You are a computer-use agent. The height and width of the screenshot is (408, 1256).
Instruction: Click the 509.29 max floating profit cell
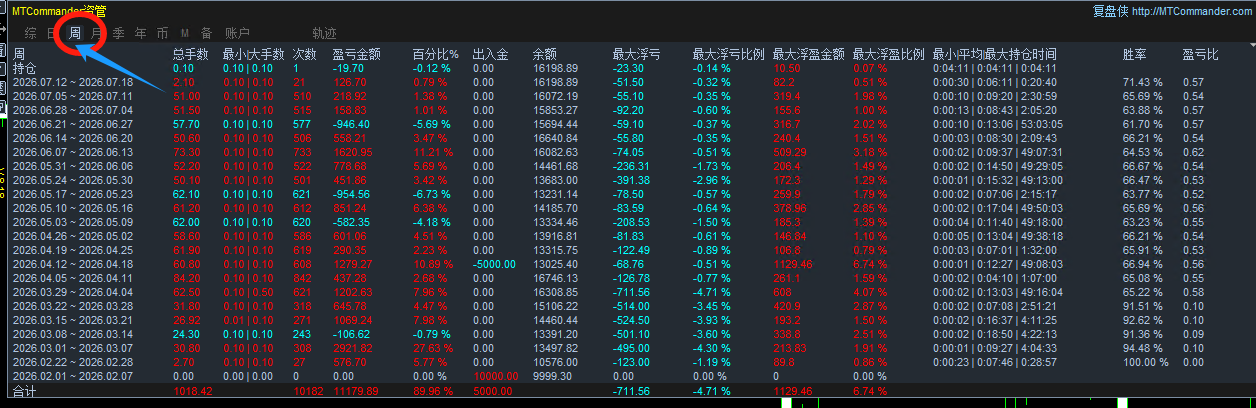click(x=790, y=152)
